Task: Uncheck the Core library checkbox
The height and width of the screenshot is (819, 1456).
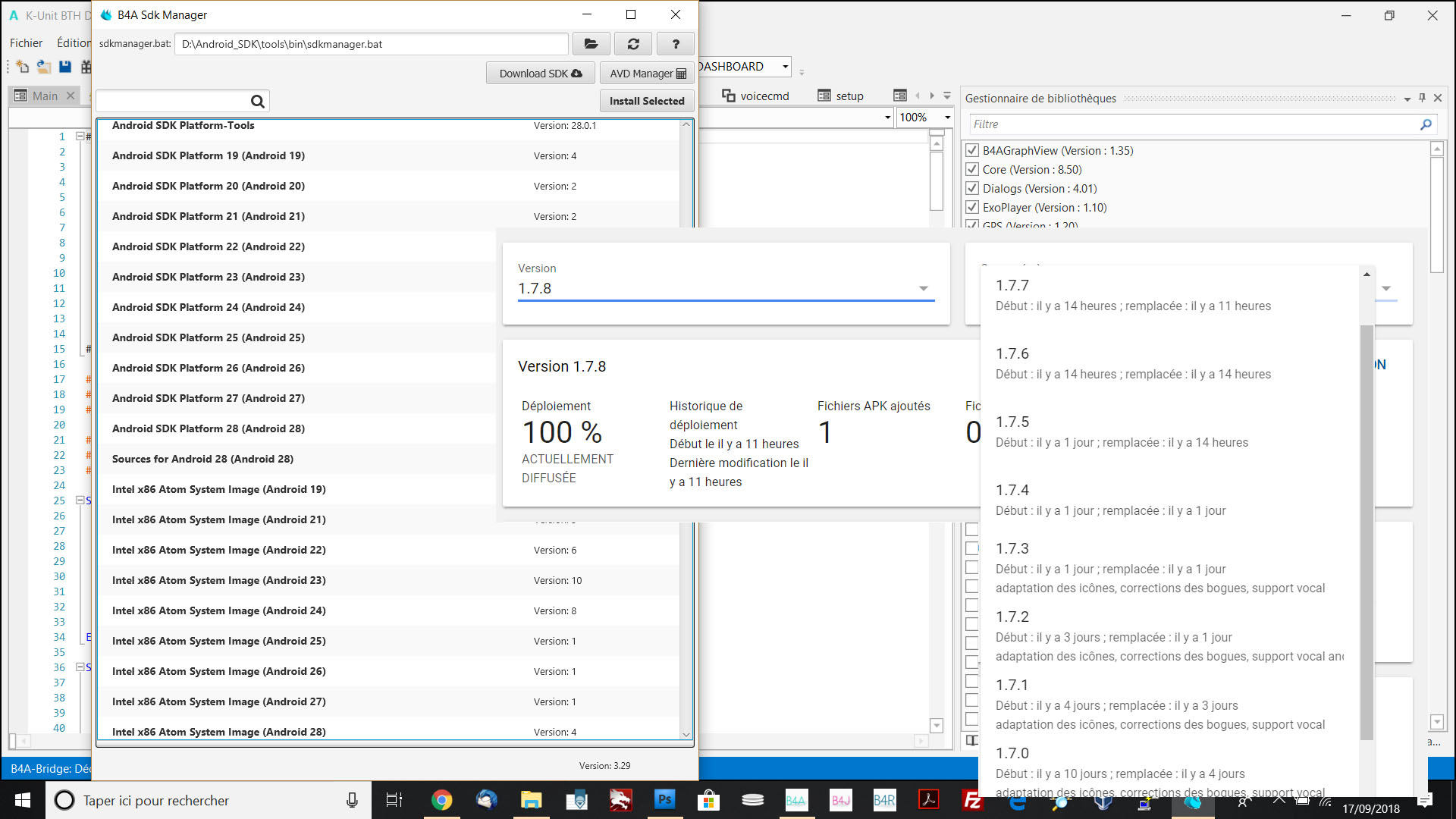Action: click(972, 169)
